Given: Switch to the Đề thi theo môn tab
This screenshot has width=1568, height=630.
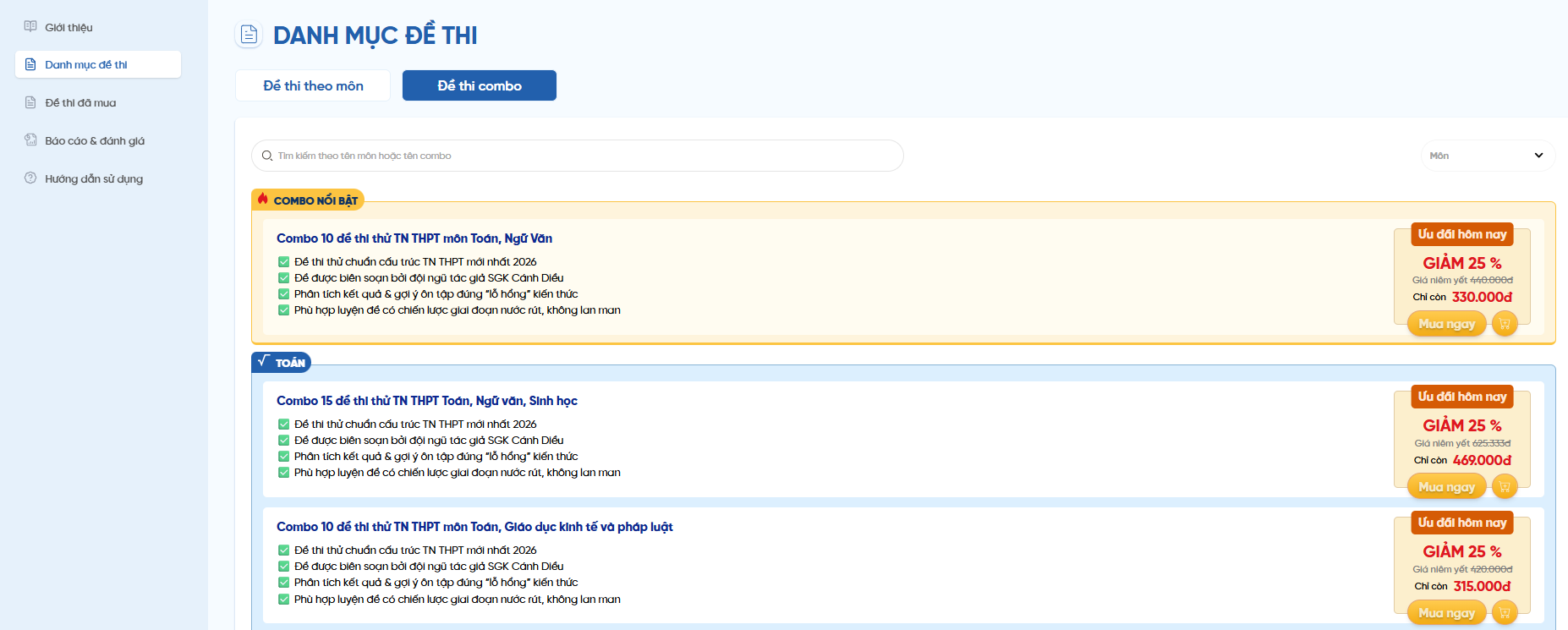Looking at the screenshot, I should click(313, 85).
